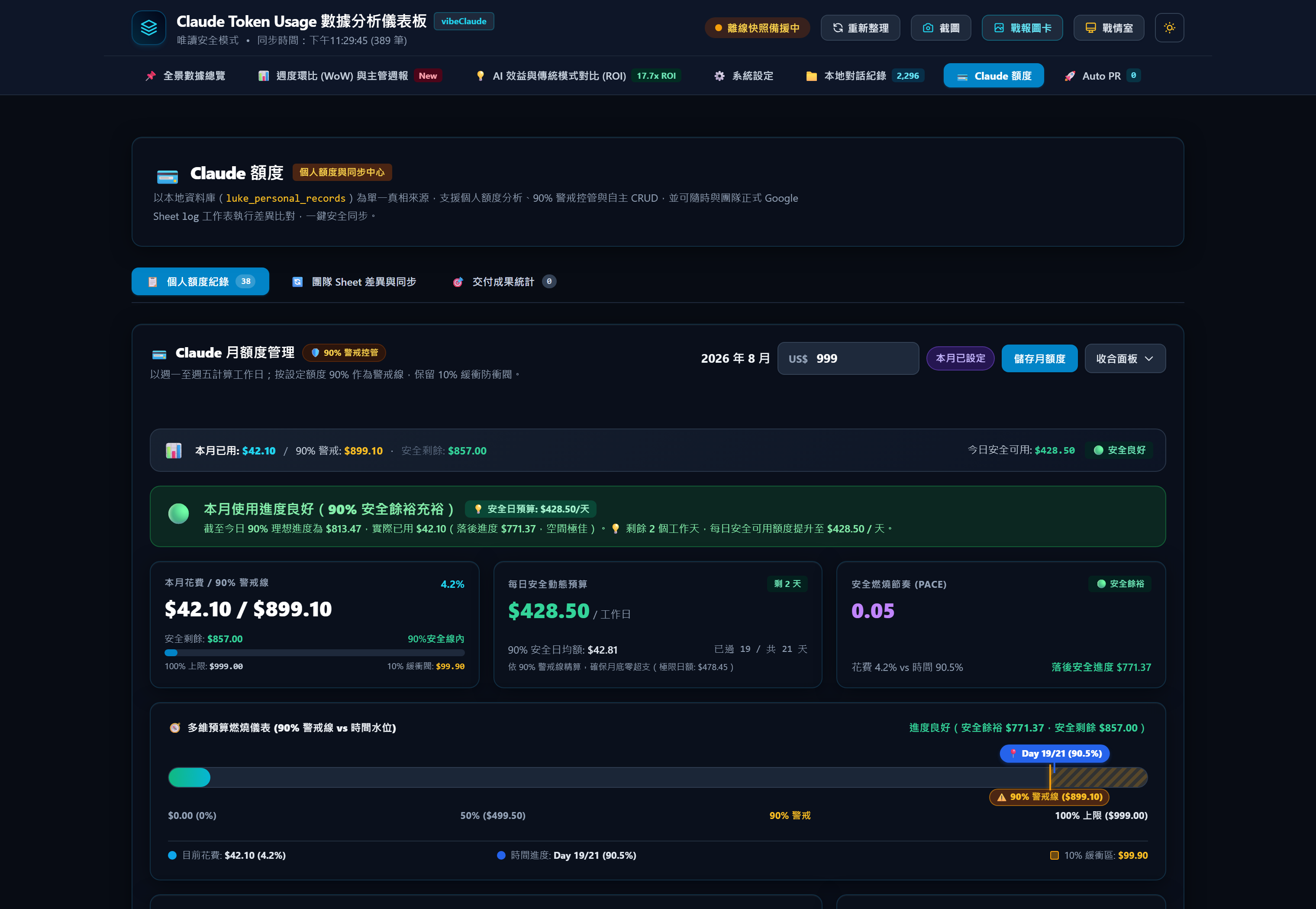Click the target icon beside 交付成果統計
1316x909 pixels.
(x=458, y=282)
